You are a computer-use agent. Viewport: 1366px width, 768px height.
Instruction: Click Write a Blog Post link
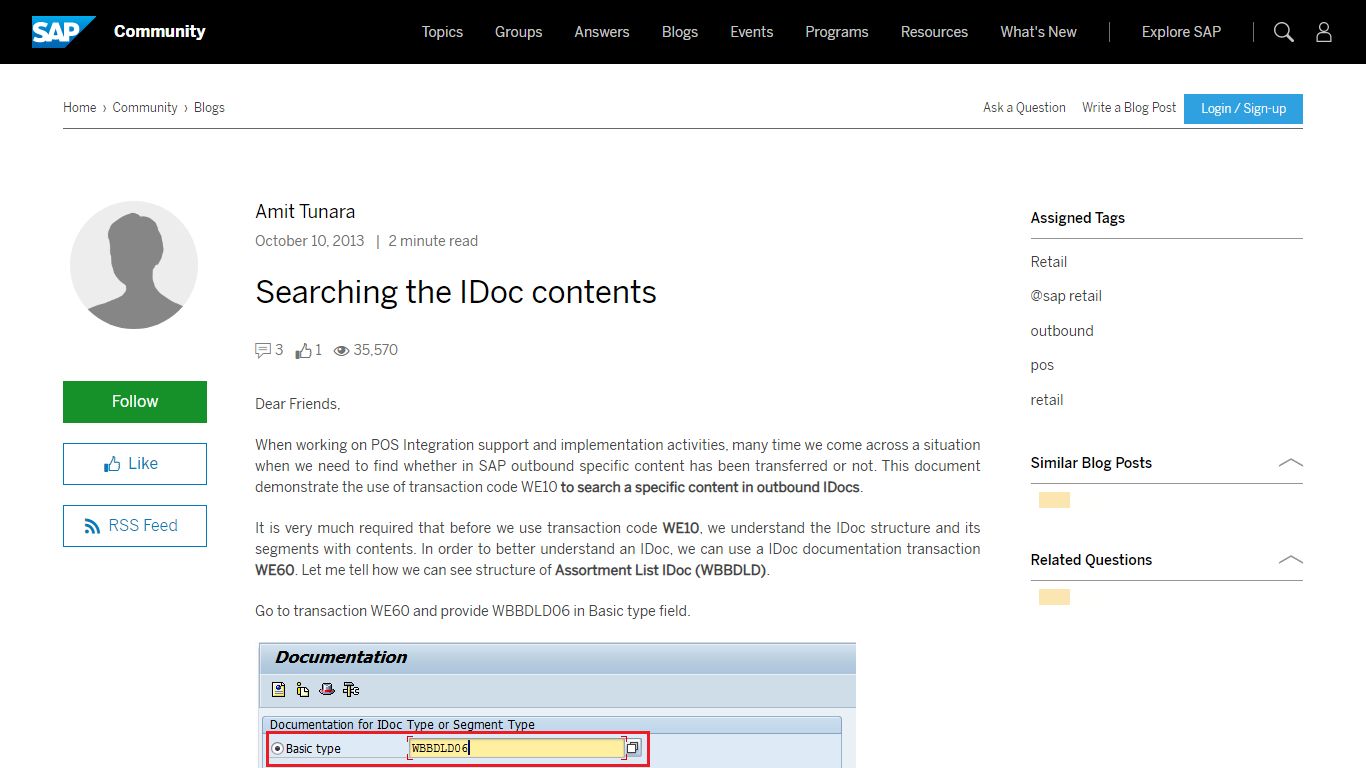click(1129, 107)
